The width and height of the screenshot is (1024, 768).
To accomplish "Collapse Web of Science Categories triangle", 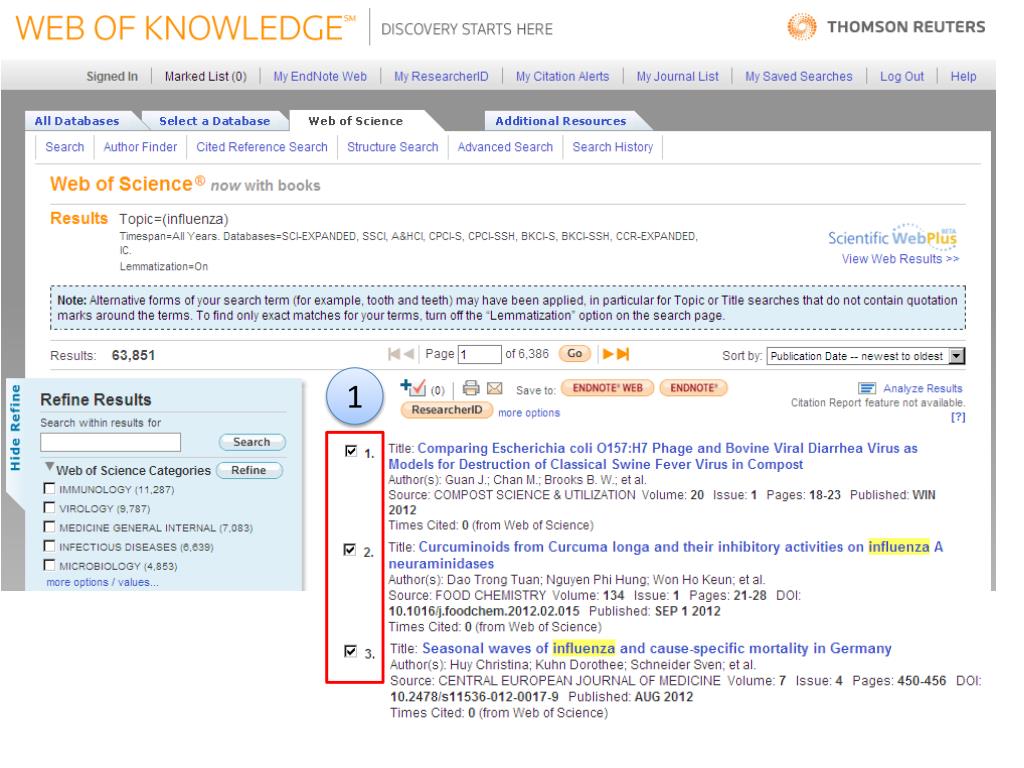I will (x=49, y=467).
